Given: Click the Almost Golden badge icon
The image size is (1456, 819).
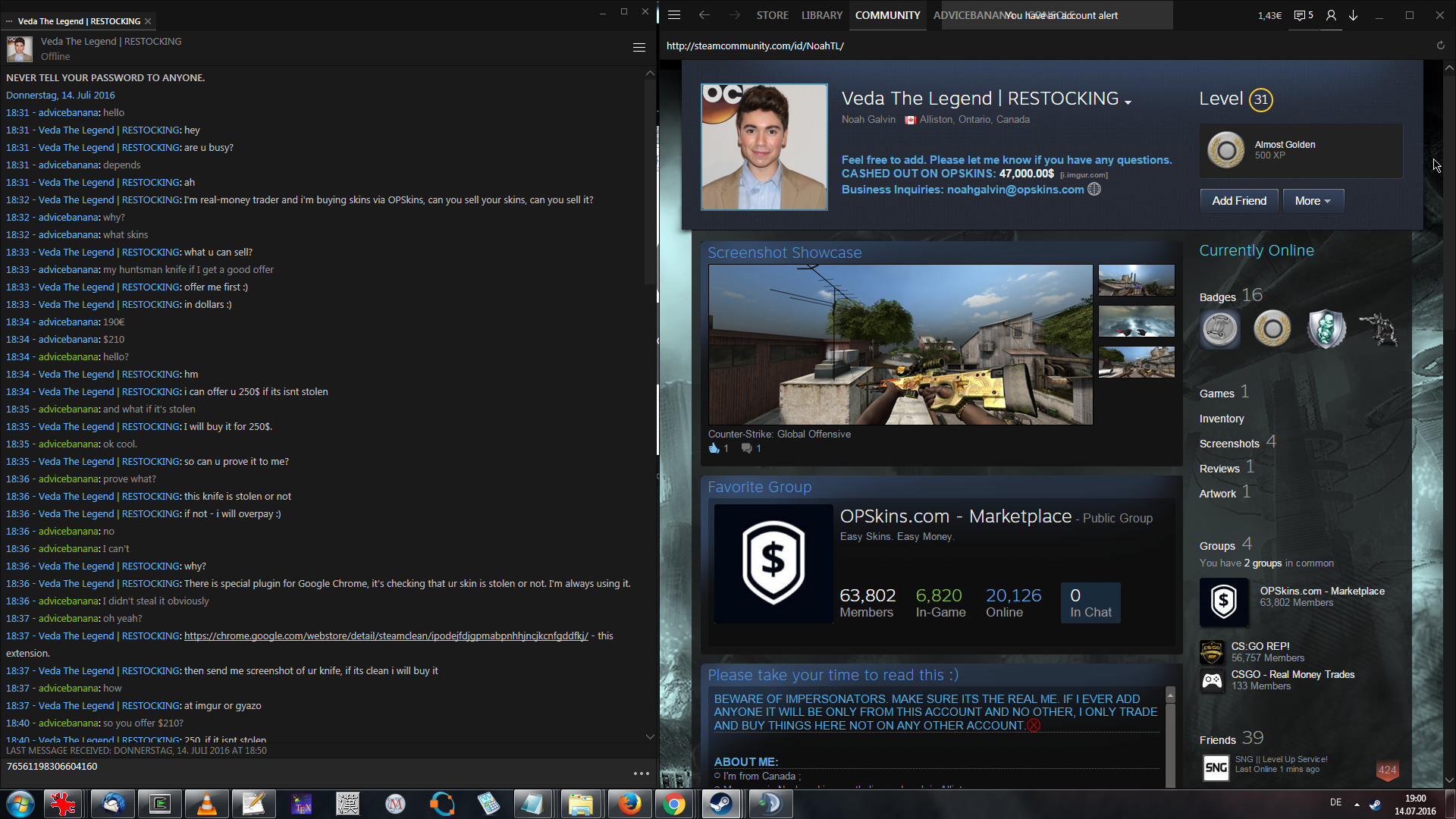Looking at the screenshot, I should point(1225,150).
